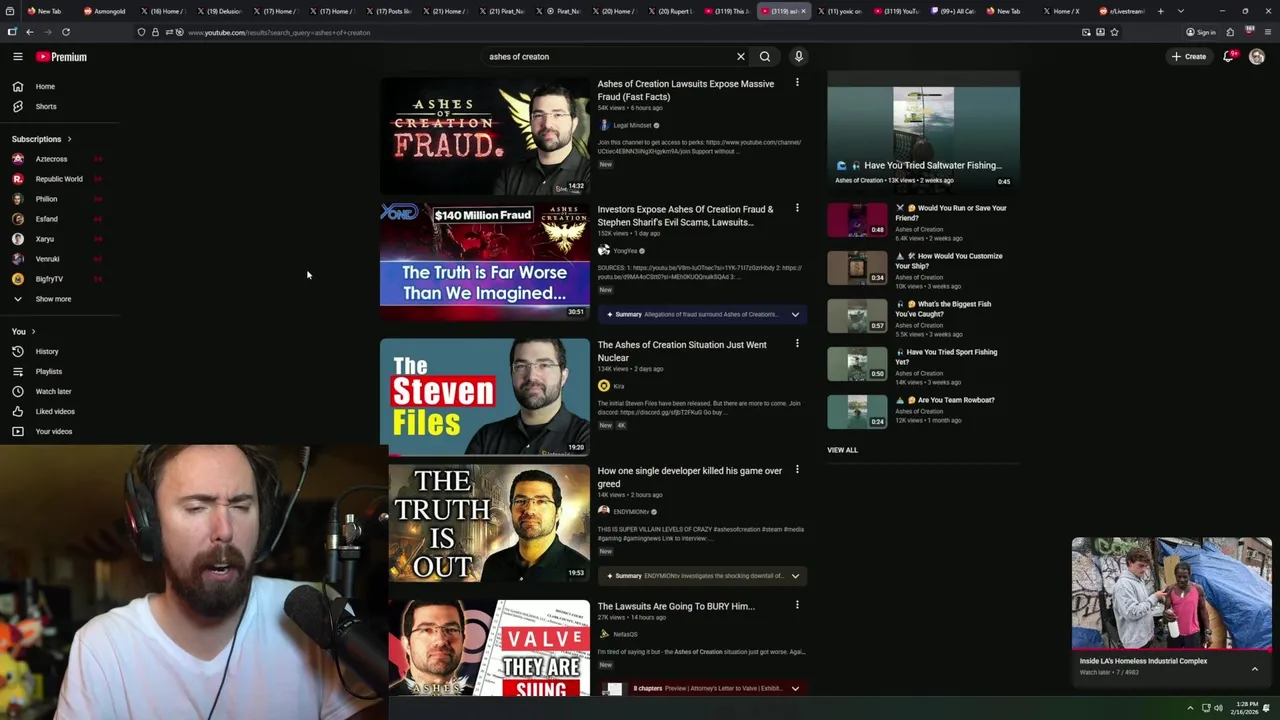The image size is (1280, 720).
Task: Open the $140 Million Fraud video thumbnail
Action: pos(485,261)
